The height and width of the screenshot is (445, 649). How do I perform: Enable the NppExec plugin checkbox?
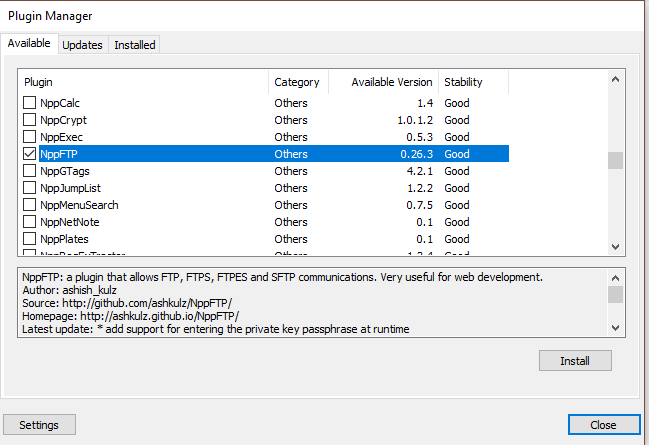tap(29, 137)
